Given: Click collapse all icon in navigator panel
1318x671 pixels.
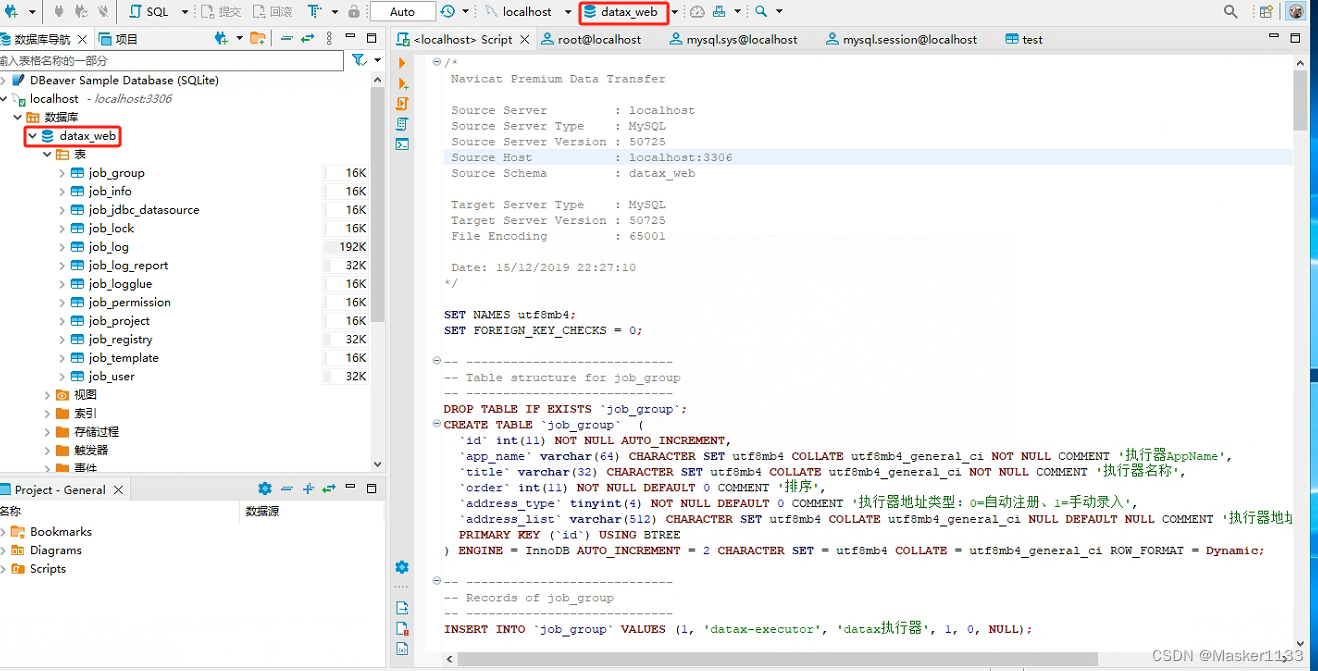Looking at the screenshot, I should coord(287,38).
